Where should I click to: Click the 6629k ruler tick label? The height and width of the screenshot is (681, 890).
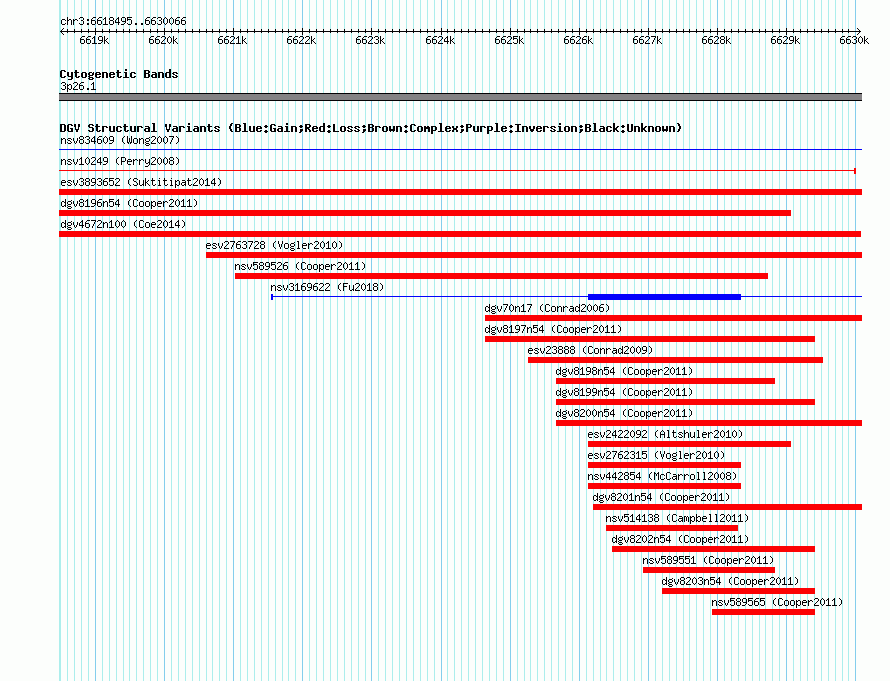(786, 40)
